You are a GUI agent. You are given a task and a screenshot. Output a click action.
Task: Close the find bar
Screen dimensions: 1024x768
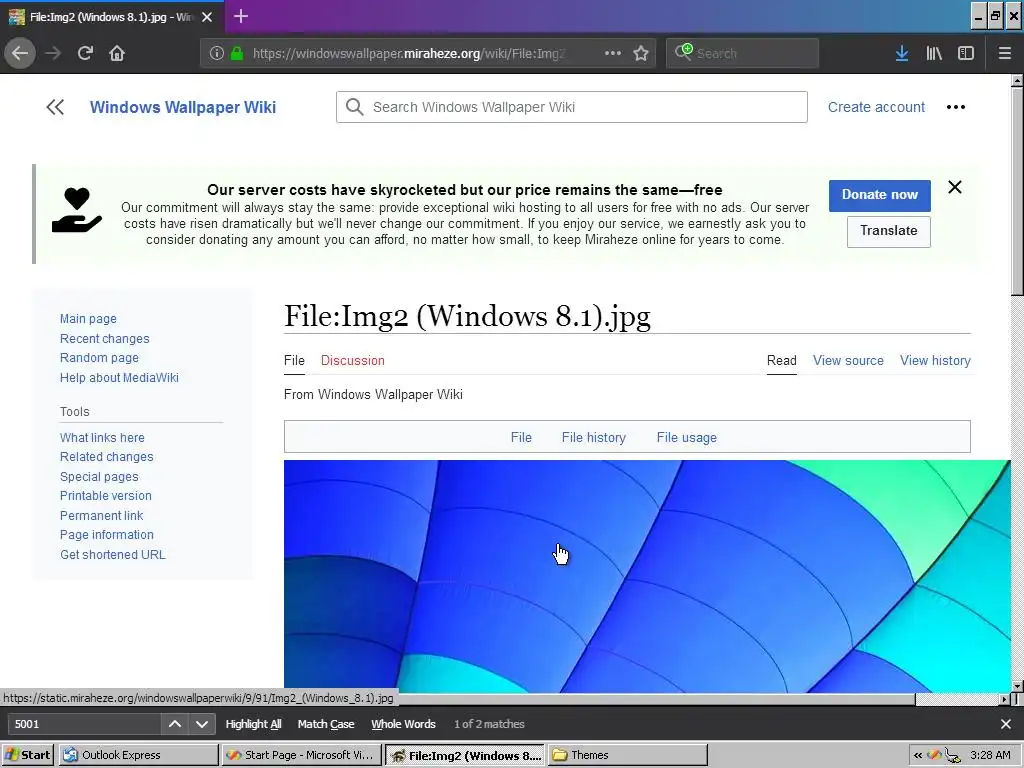click(x=1006, y=724)
